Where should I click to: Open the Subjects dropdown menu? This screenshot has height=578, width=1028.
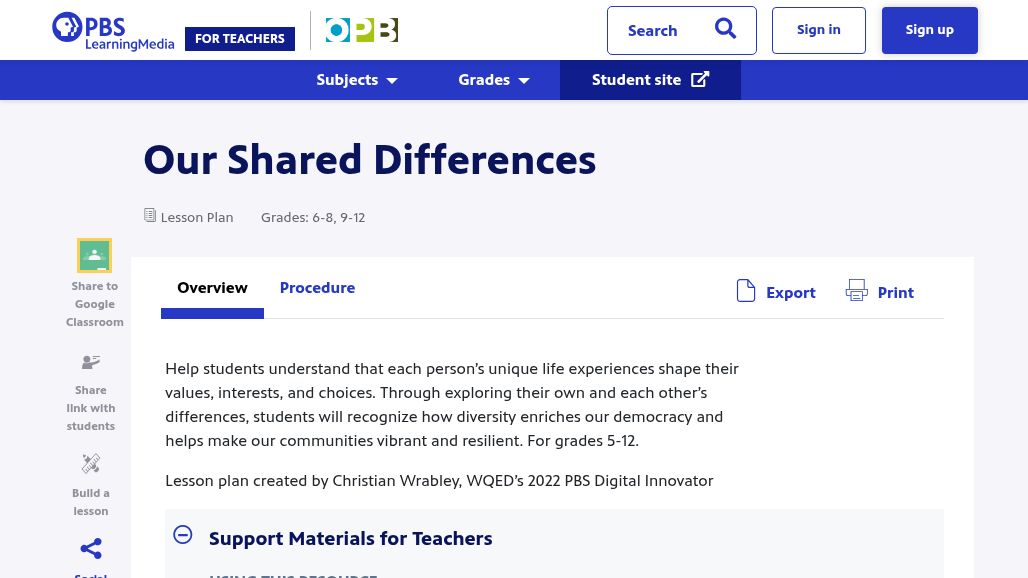point(356,80)
